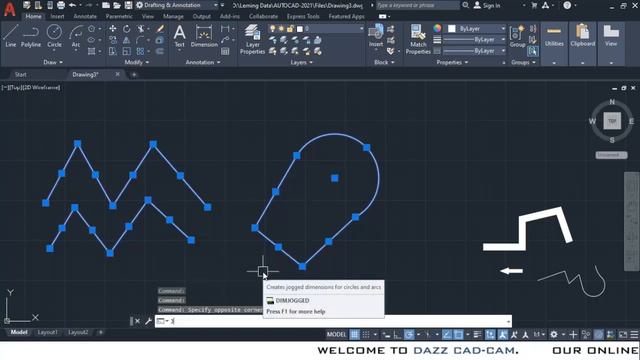Click the layer color swatch in Layers panel
Viewport: 640px width, 360px height.
coord(300,29)
